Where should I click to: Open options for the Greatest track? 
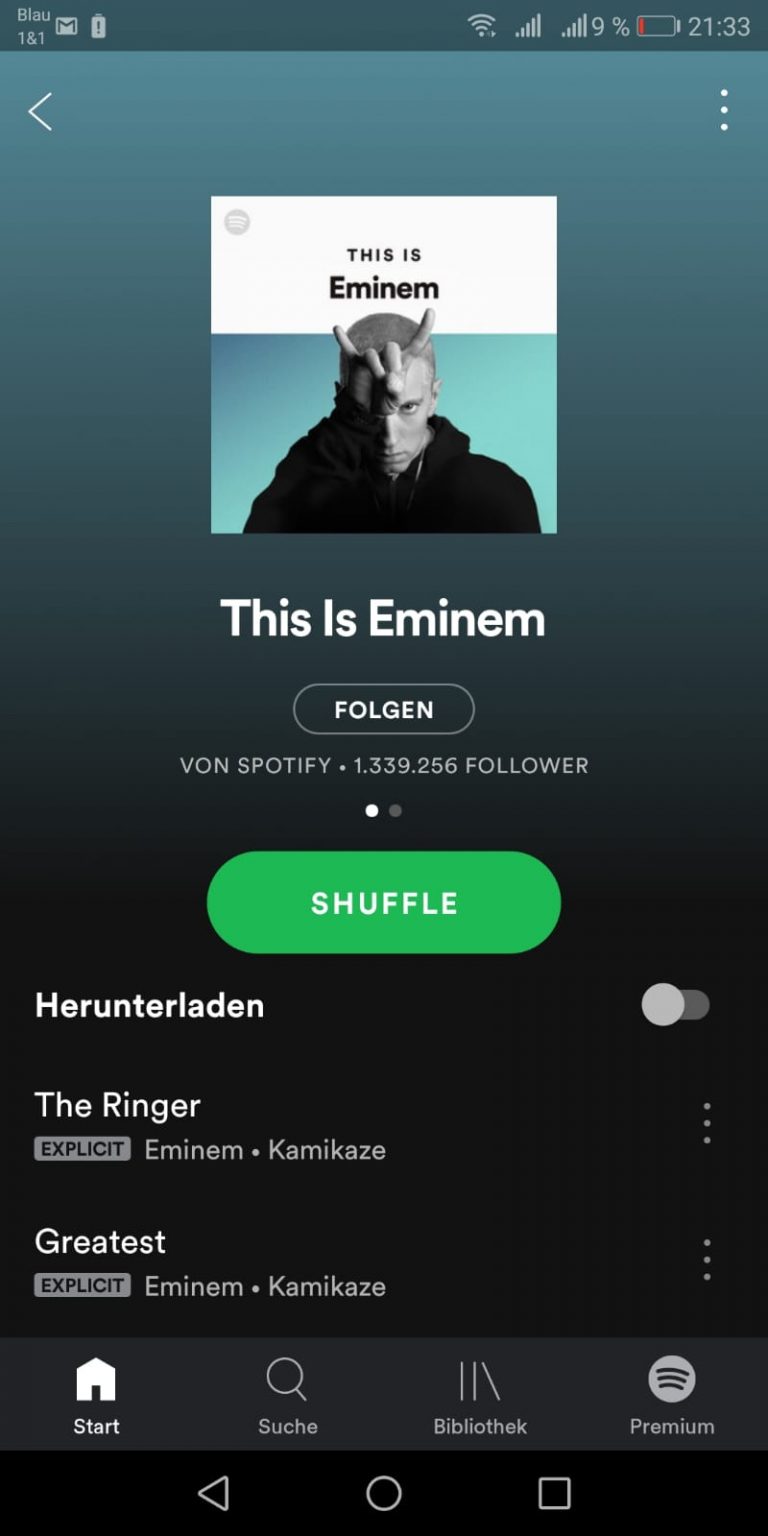point(707,1259)
